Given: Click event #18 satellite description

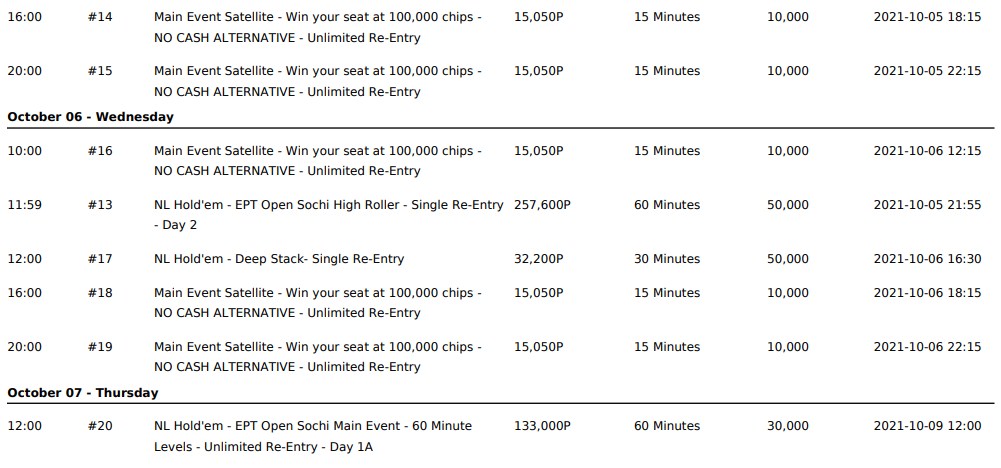Looking at the screenshot, I should pyautogui.click(x=317, y=303).
